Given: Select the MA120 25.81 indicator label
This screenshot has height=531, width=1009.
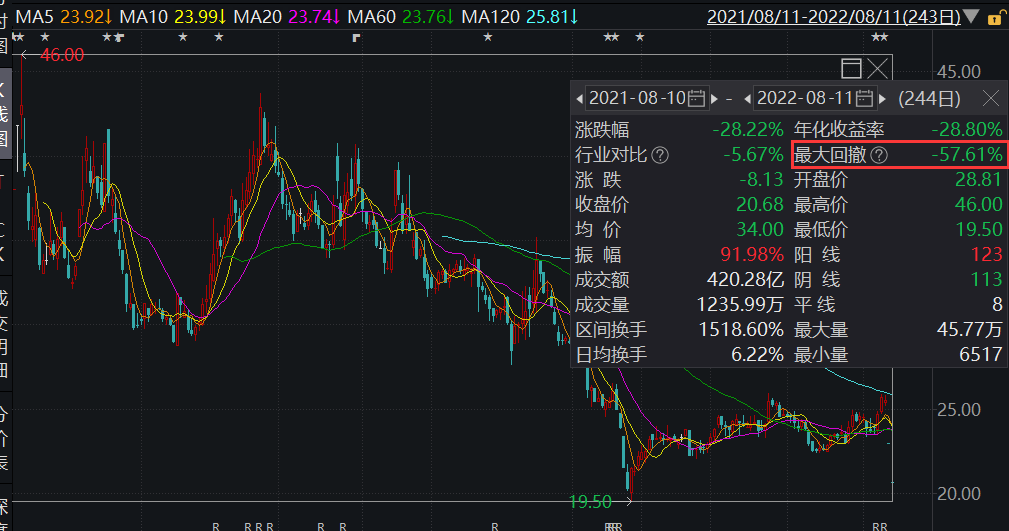Looking at the screenshot, I should pyautogui.click(x=520, y=17).
